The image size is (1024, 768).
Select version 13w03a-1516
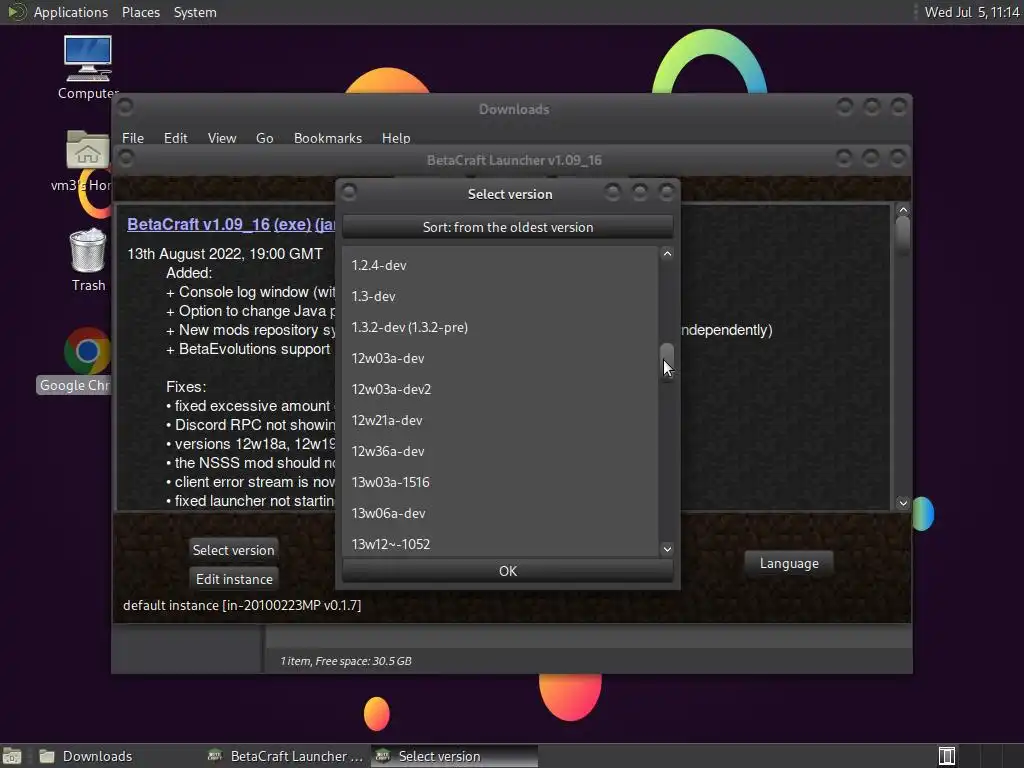500,482
